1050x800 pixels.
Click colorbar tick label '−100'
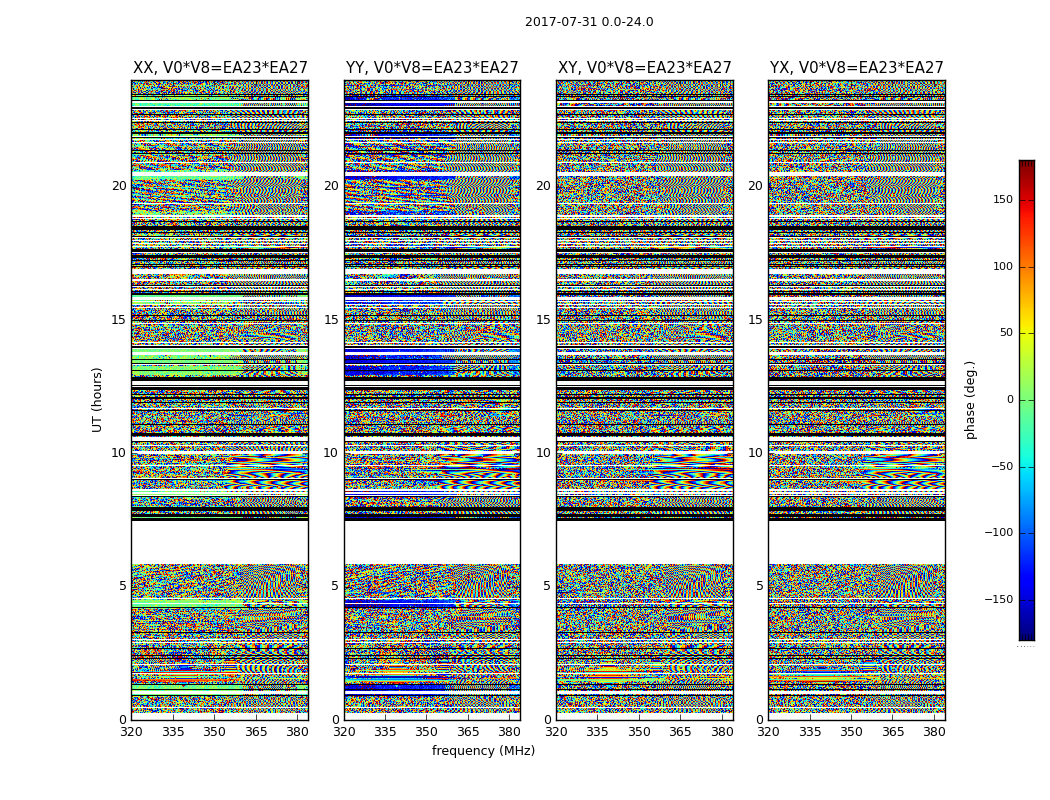click(x=999, y=533)
